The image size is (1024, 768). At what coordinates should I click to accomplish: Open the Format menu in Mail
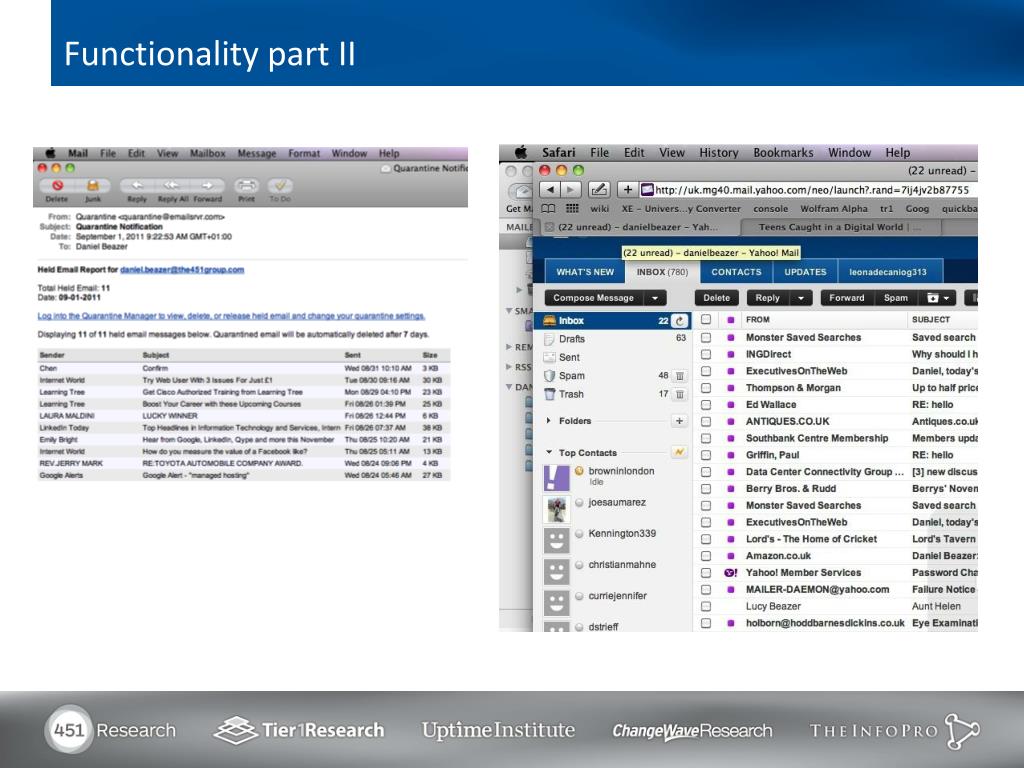click(x=304, y=153)
